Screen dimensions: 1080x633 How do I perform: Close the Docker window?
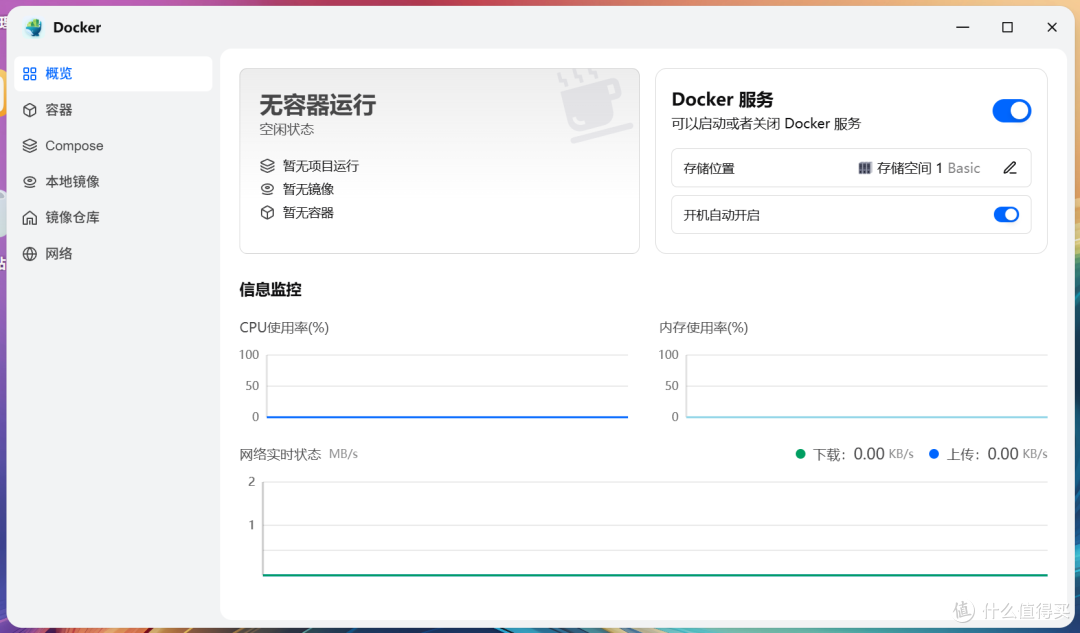tap(1052, 28)
